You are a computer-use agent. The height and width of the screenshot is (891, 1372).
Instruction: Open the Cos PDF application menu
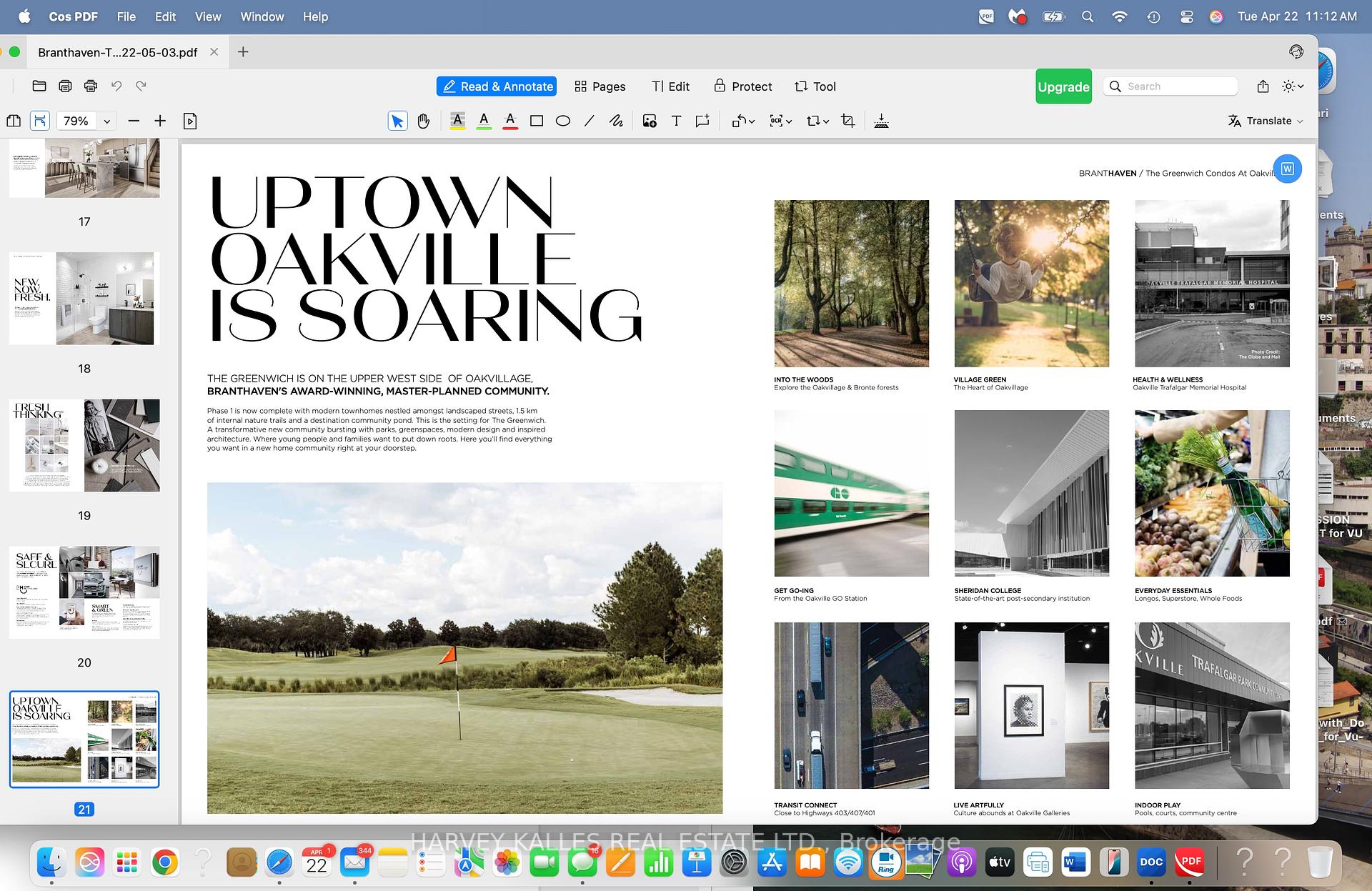coord(73,16)
